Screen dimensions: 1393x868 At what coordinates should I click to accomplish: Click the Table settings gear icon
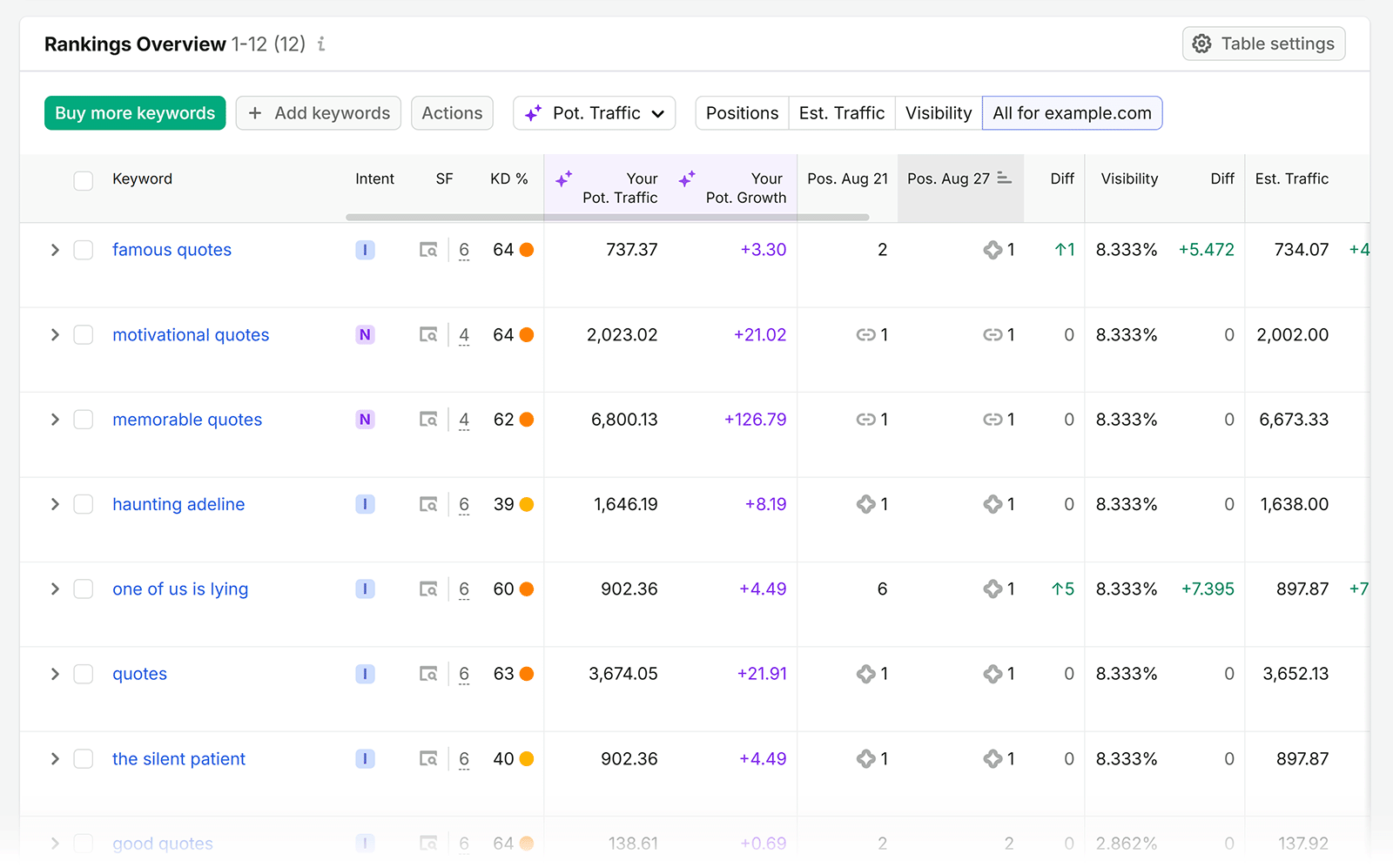click(x=1201, y=44)
